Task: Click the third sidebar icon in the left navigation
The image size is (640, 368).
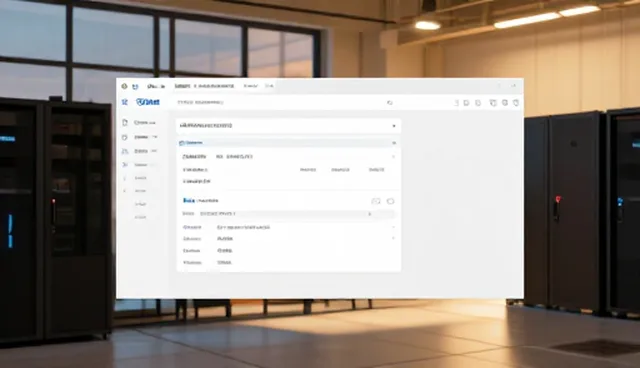Action: tap(125, 151)
